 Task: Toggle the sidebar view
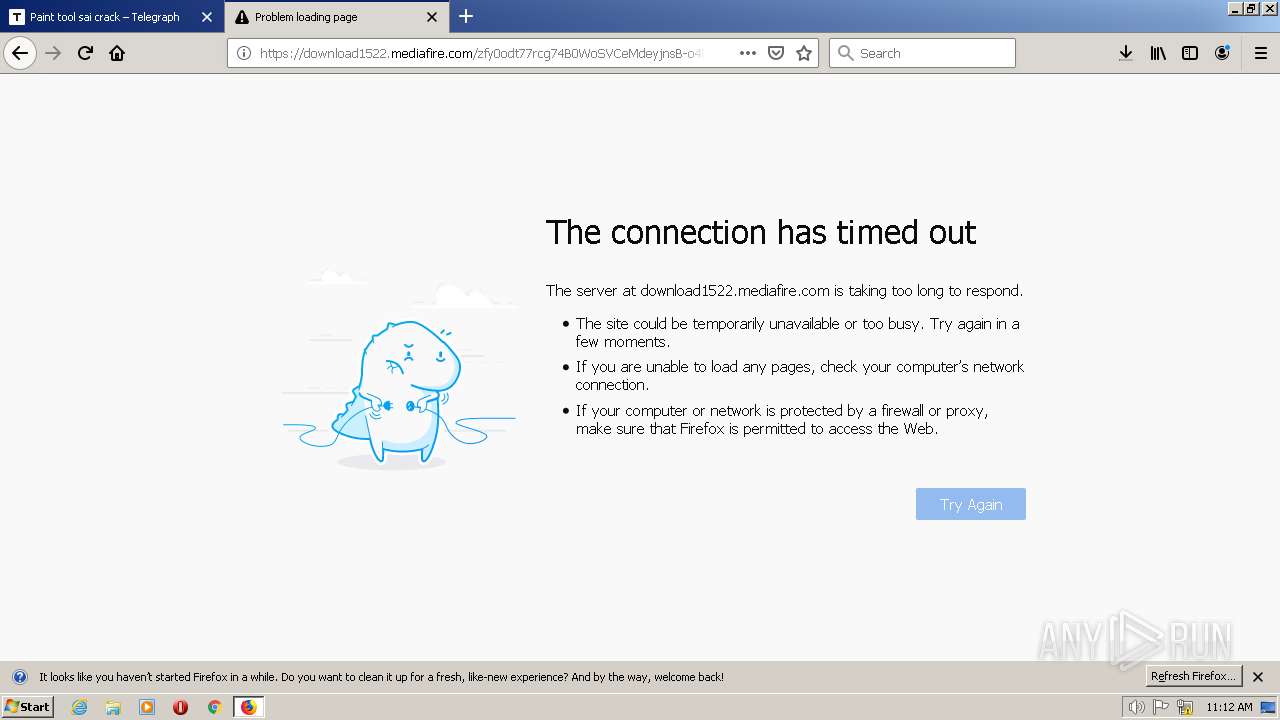(1190, 53)
